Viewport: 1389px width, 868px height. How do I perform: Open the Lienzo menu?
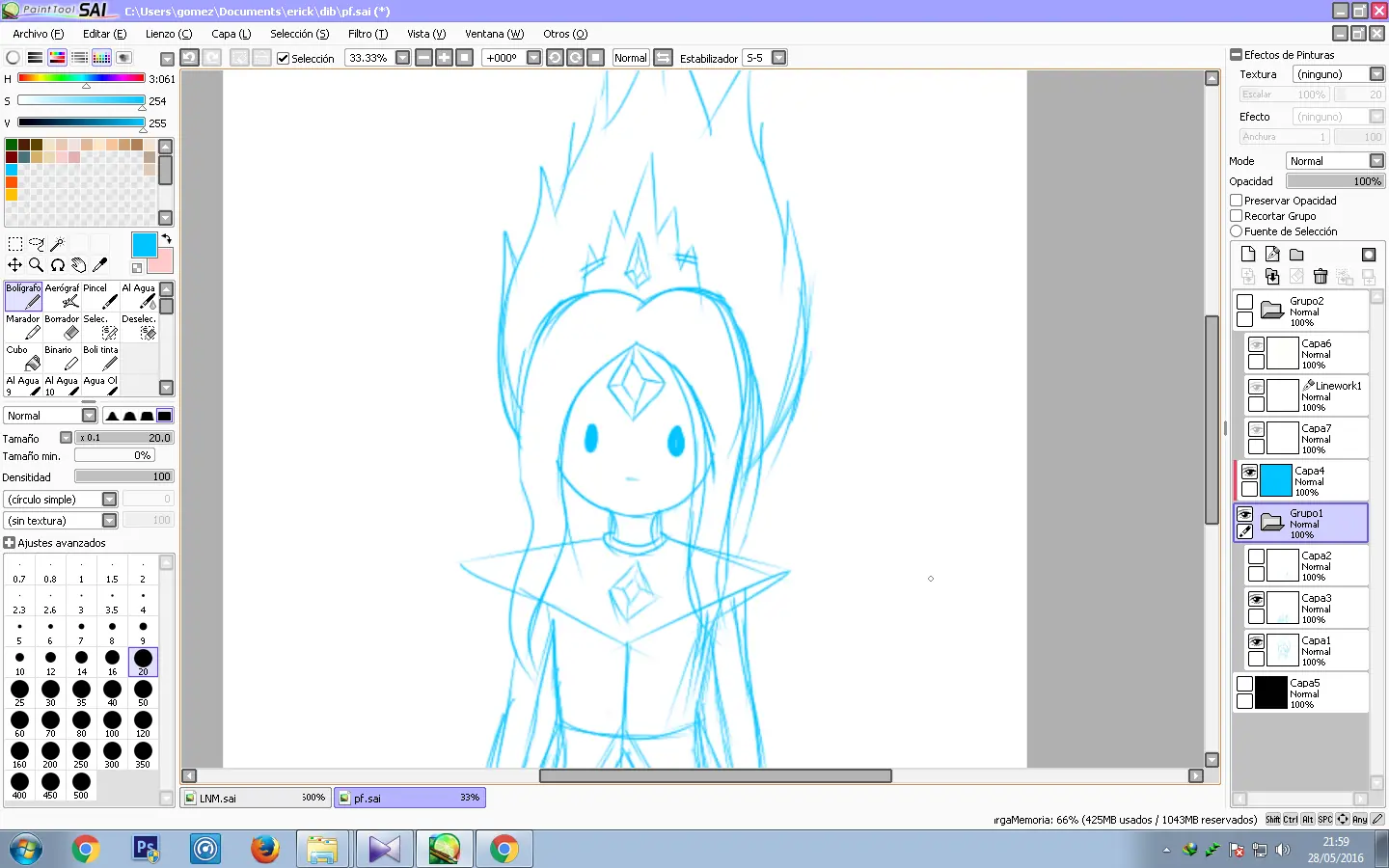169,34
